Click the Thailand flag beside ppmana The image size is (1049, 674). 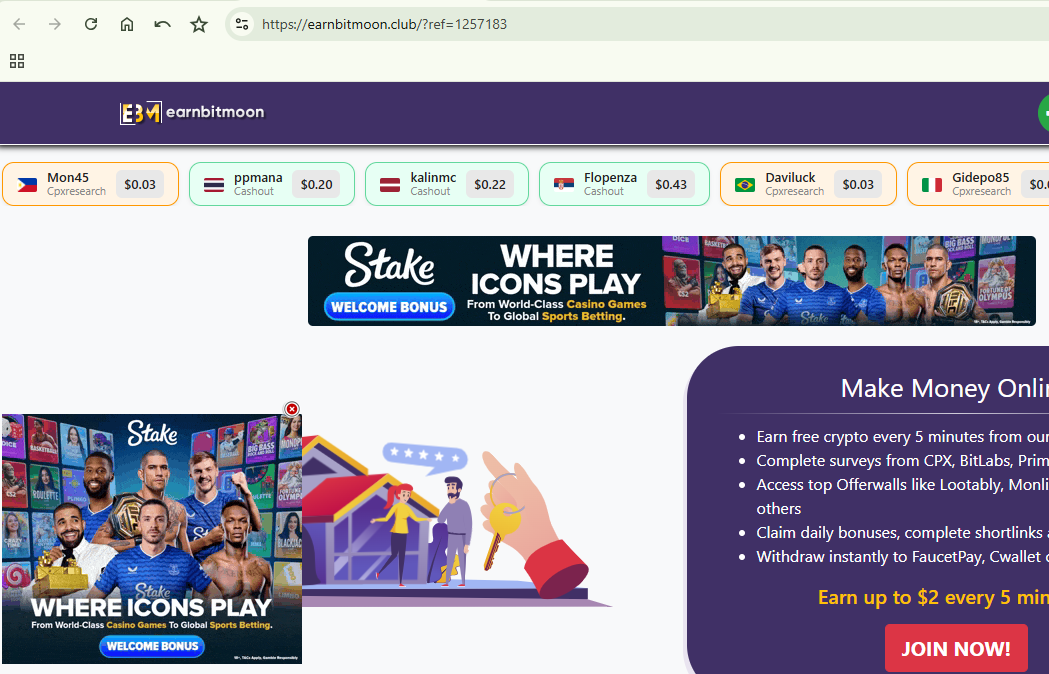point(214,185)
